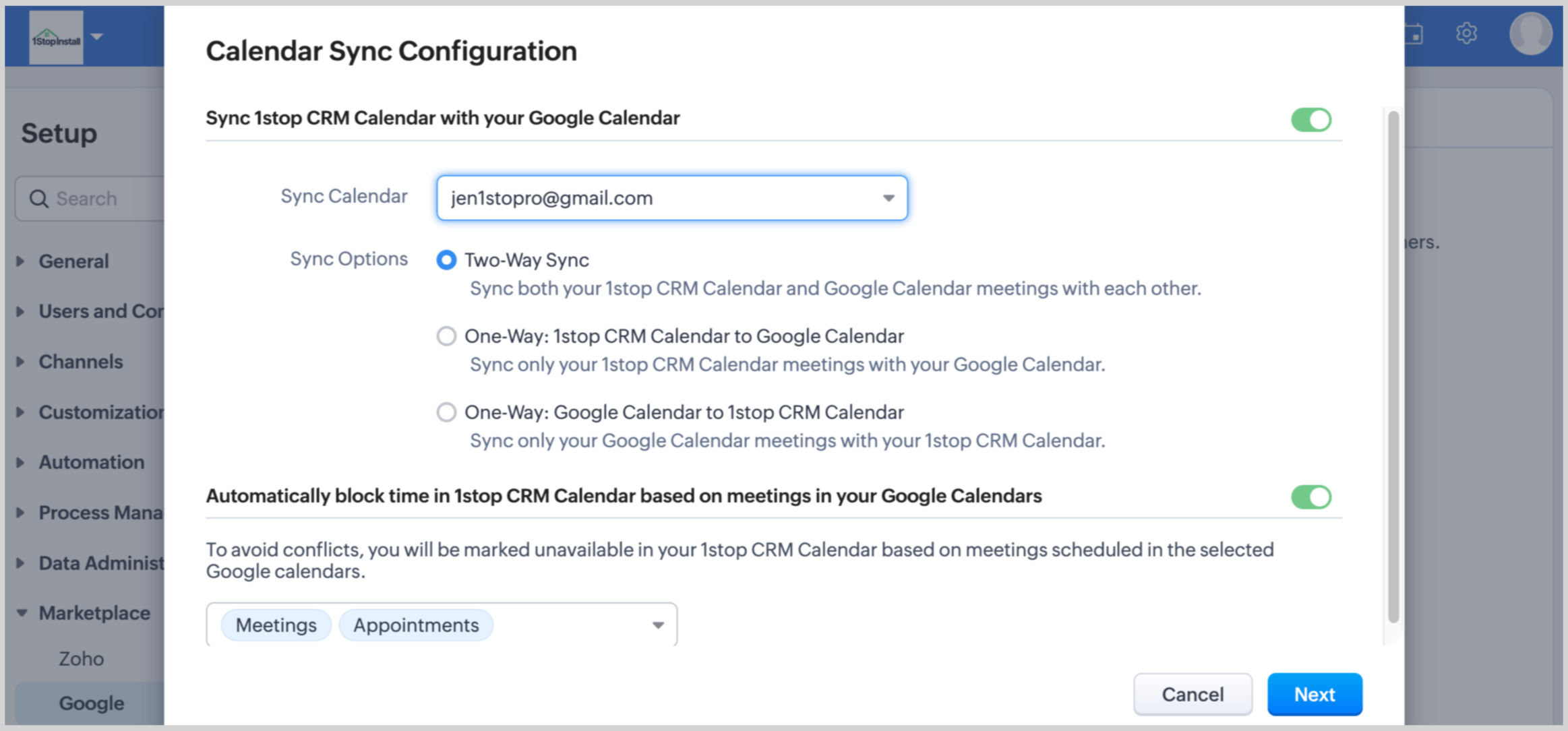Turn off automatic block time toggle

click(x=1310, y=497)
